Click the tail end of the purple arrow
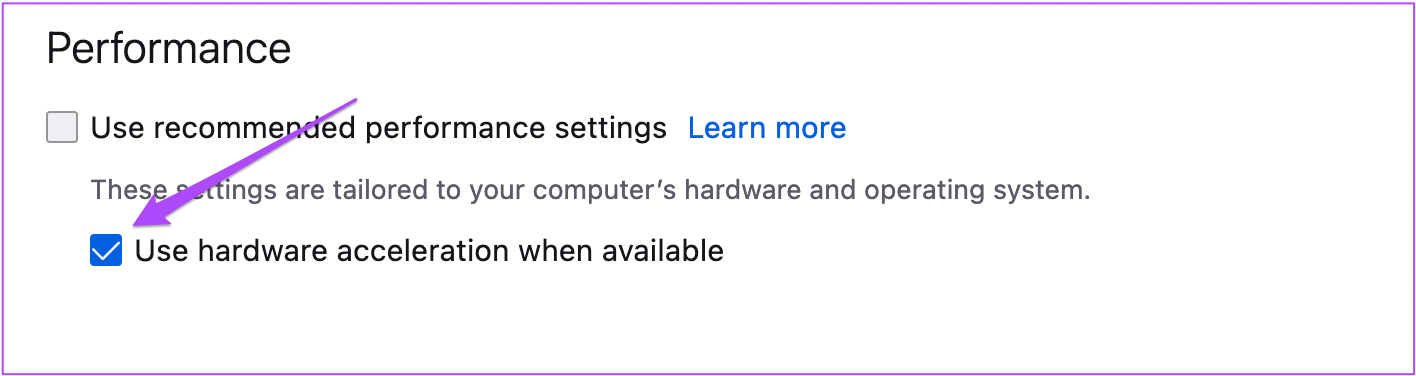This screenshot has height=376, width=1416. pos(352,101)
